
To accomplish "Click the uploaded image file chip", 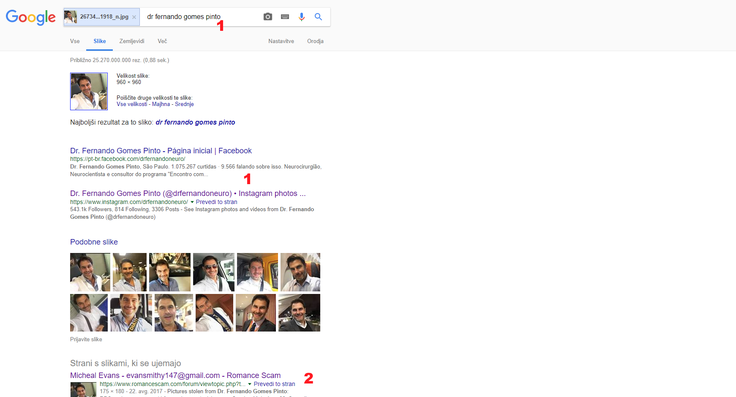I will 102,17.
